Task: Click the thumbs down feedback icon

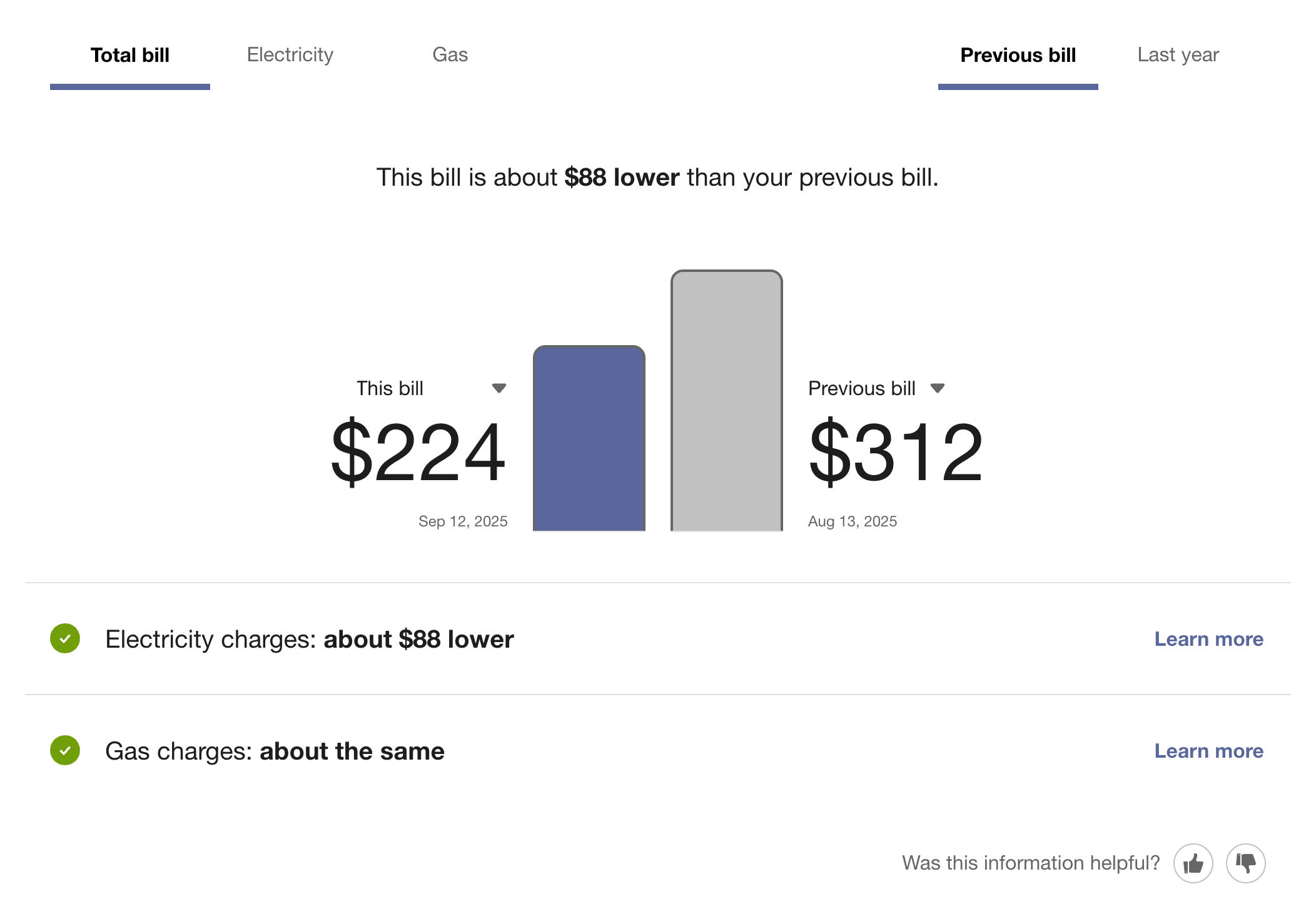Action: click(1247, 863)
